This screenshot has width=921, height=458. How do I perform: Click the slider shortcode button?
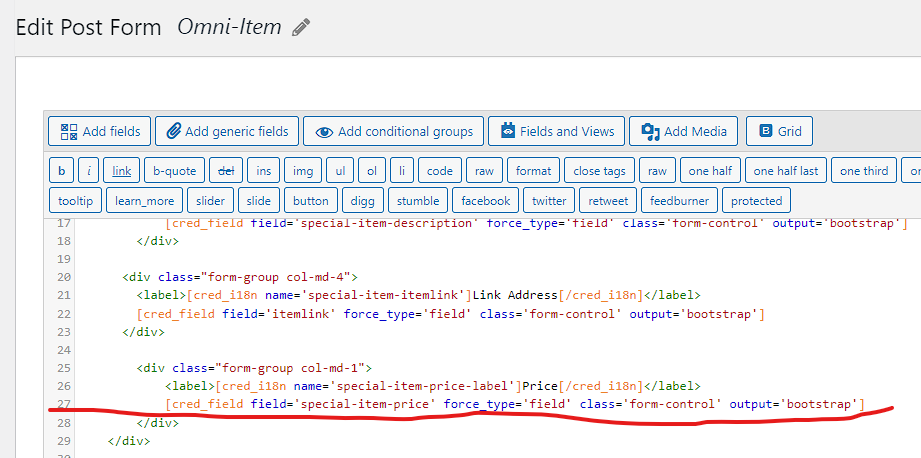[210, 201]
